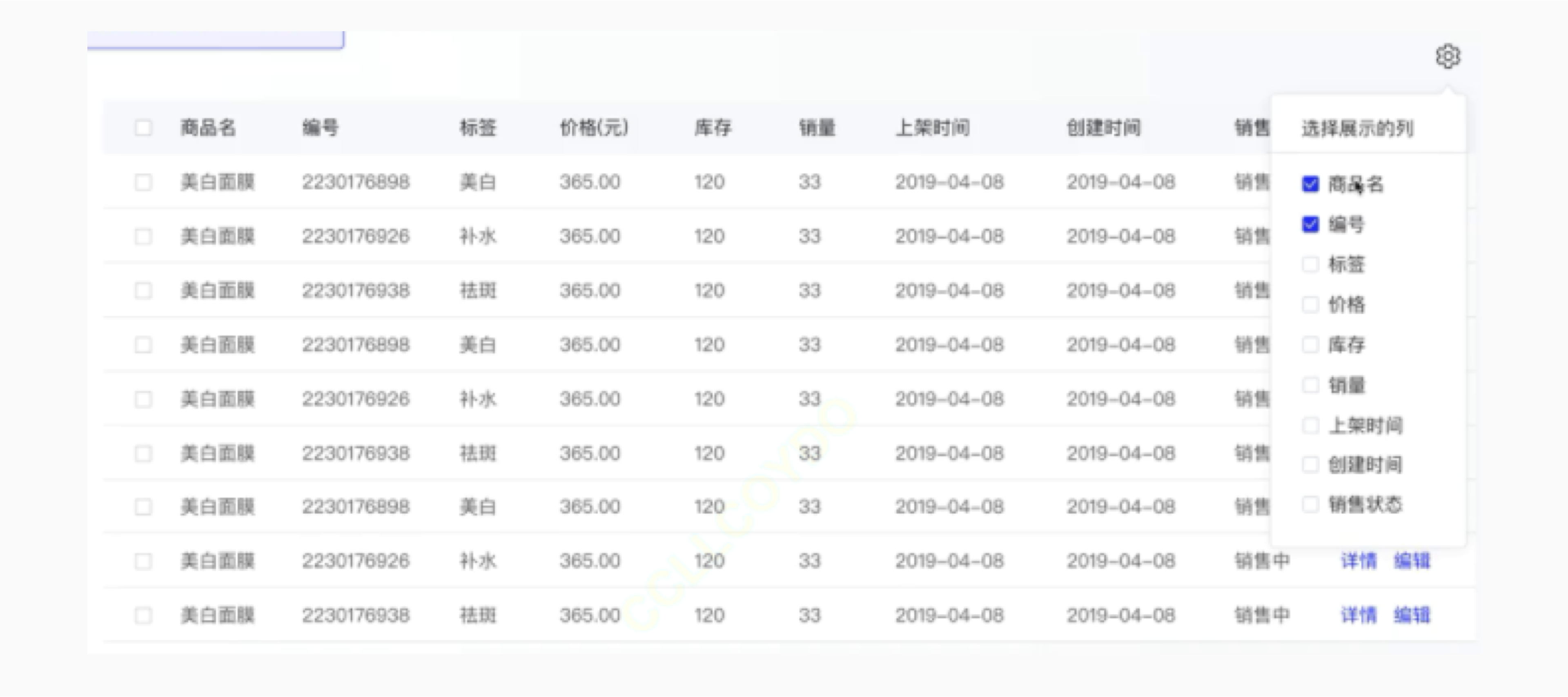The width and height of the screenshot is (1568, 697).
Task: Select all rows via header checkbox
Action: click(144, 128)
